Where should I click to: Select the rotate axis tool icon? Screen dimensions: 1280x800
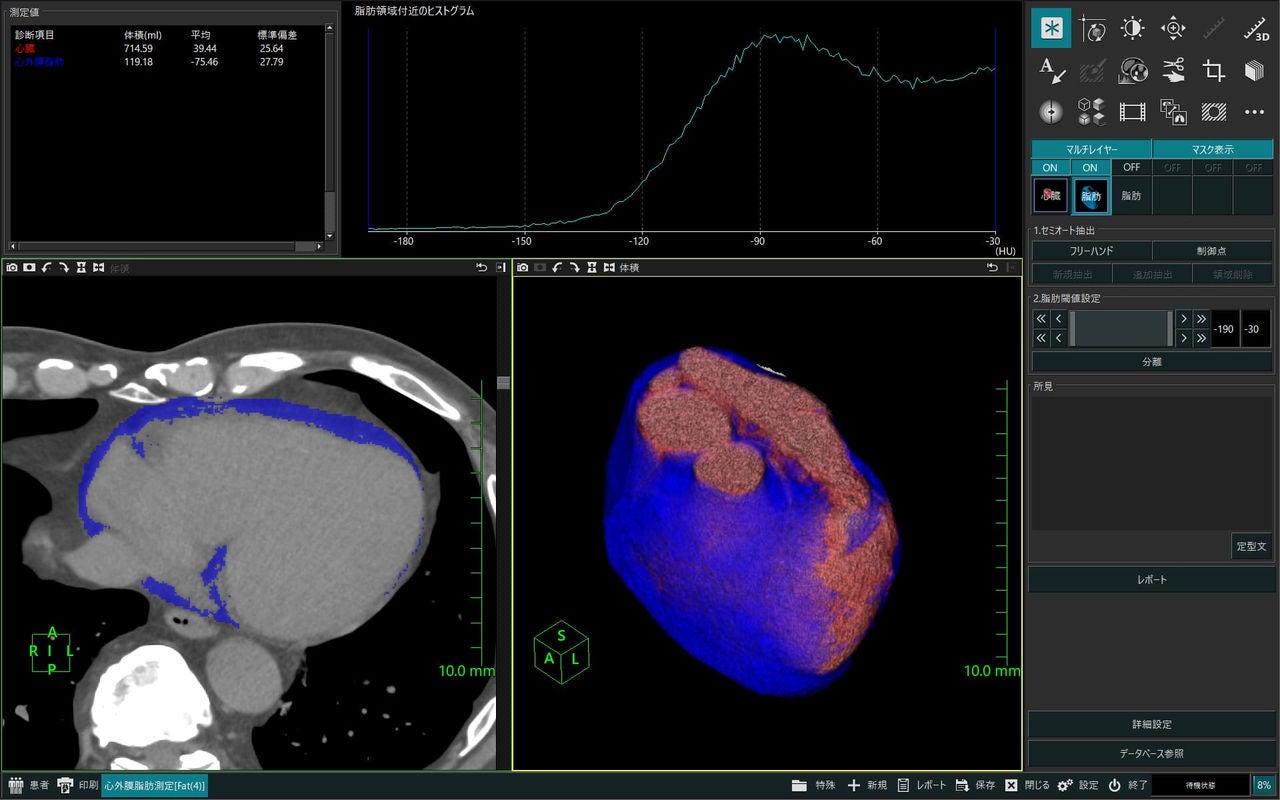(x=1092, y=28)
